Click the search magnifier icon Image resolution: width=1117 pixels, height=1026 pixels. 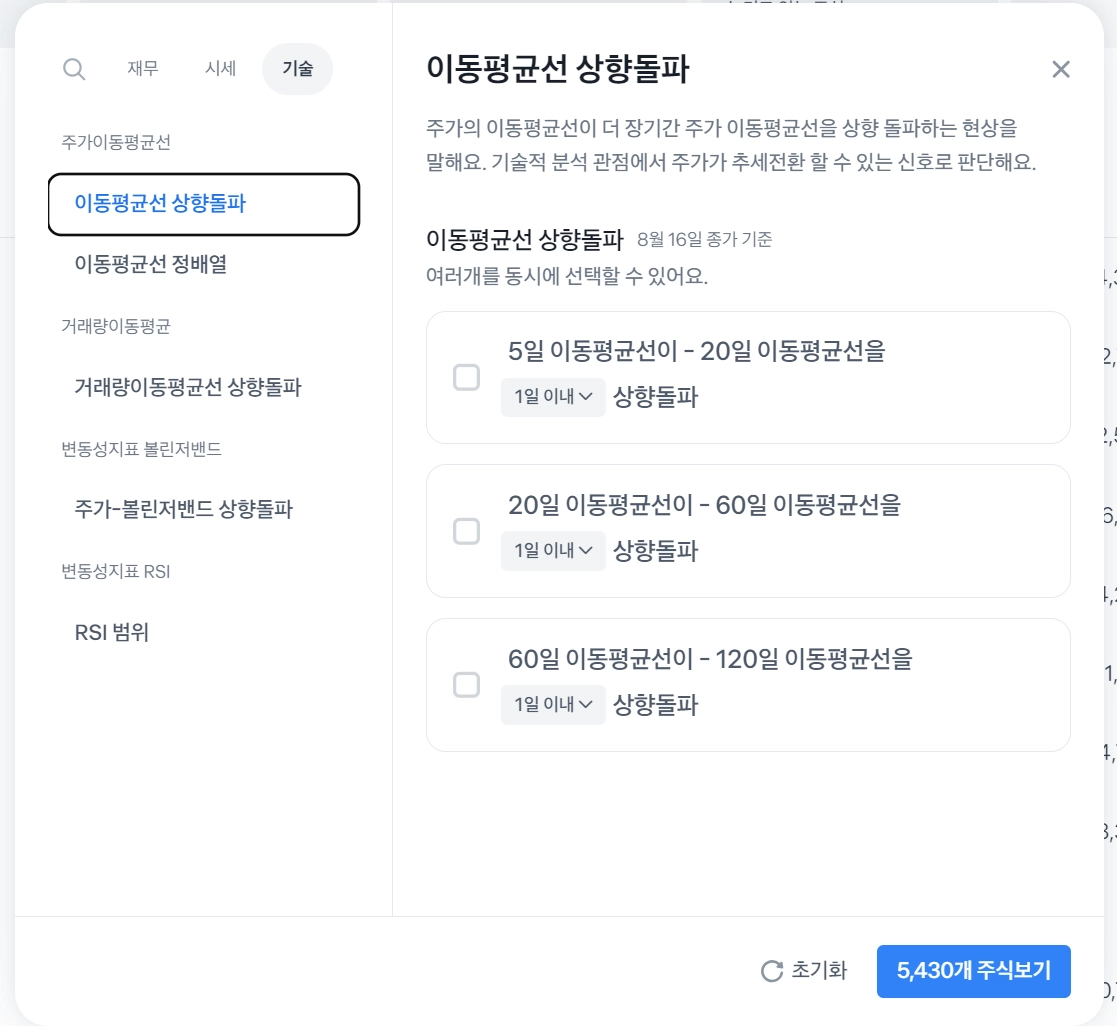[x=74, y=69]
